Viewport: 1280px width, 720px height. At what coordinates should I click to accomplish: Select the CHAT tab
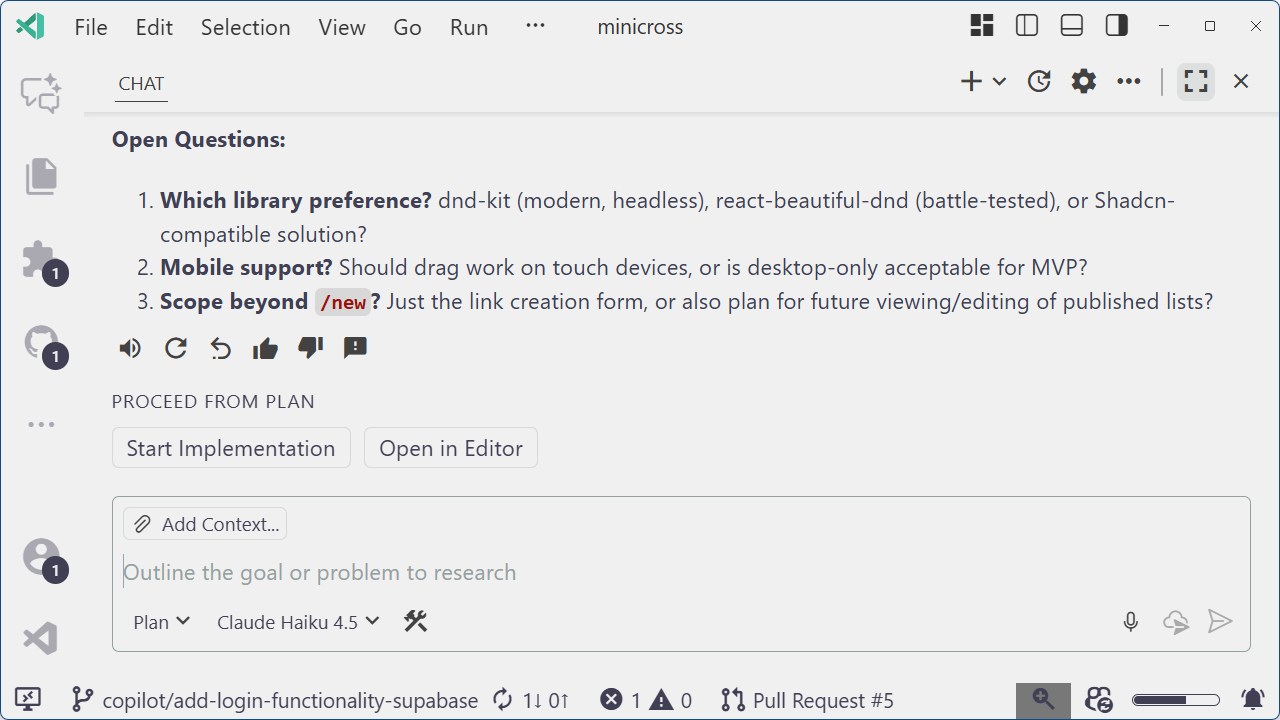click(140, 83)
